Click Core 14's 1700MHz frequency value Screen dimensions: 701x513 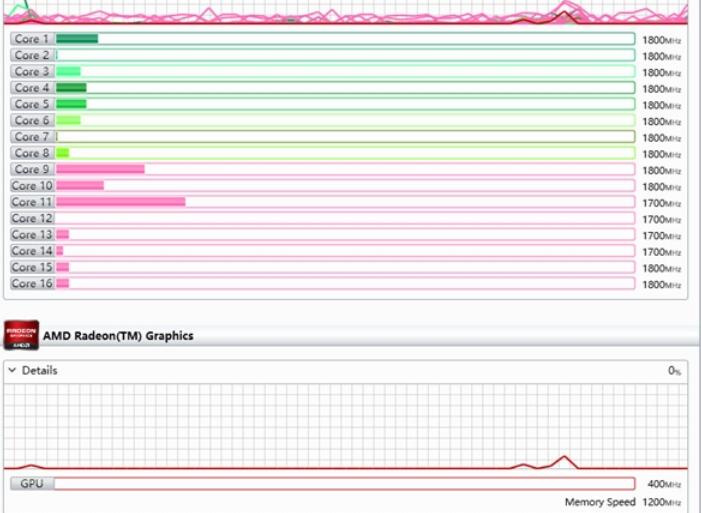coord(662,252)
